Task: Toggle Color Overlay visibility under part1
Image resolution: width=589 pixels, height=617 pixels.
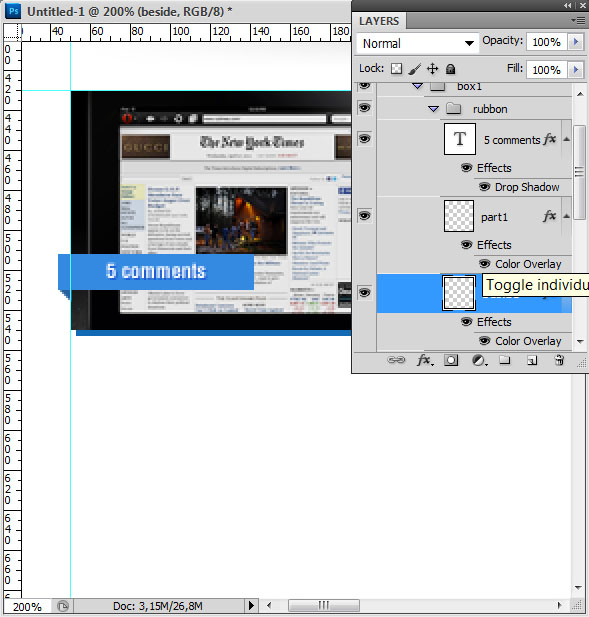Action: [x=484, y=264]
